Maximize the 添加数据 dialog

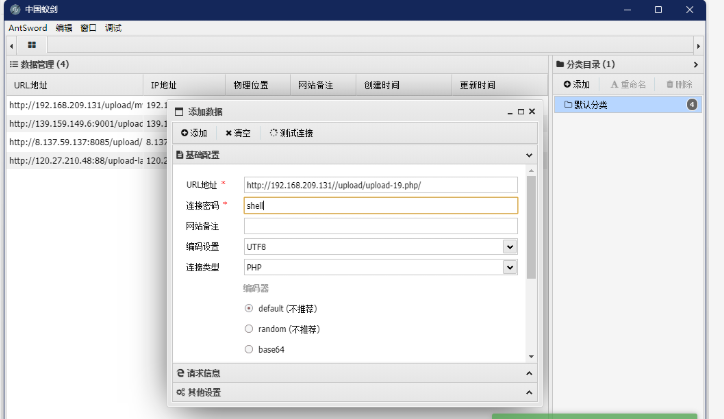pyautogui.click(x=521, y=112)
